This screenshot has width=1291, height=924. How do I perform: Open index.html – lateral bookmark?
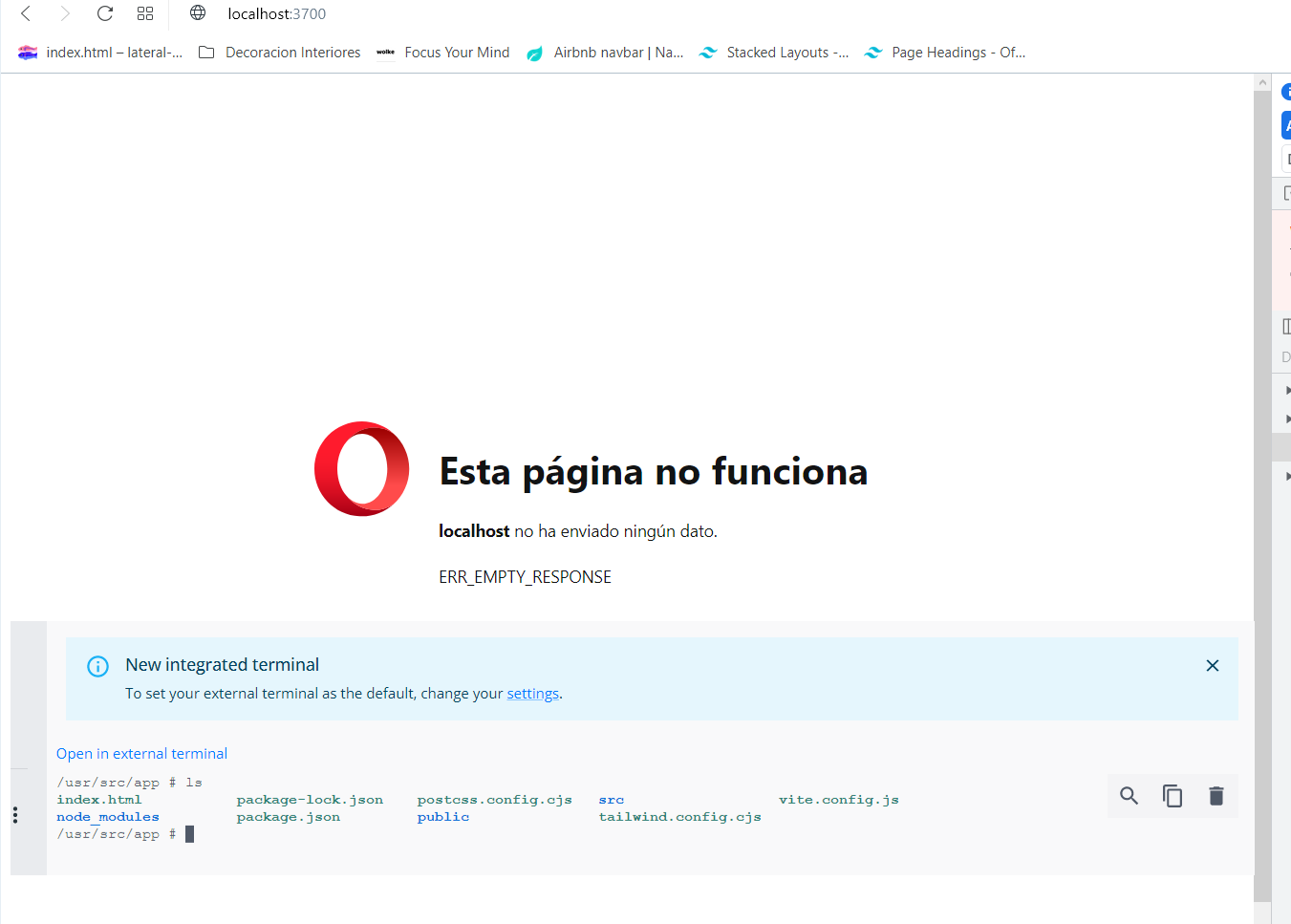100,53
